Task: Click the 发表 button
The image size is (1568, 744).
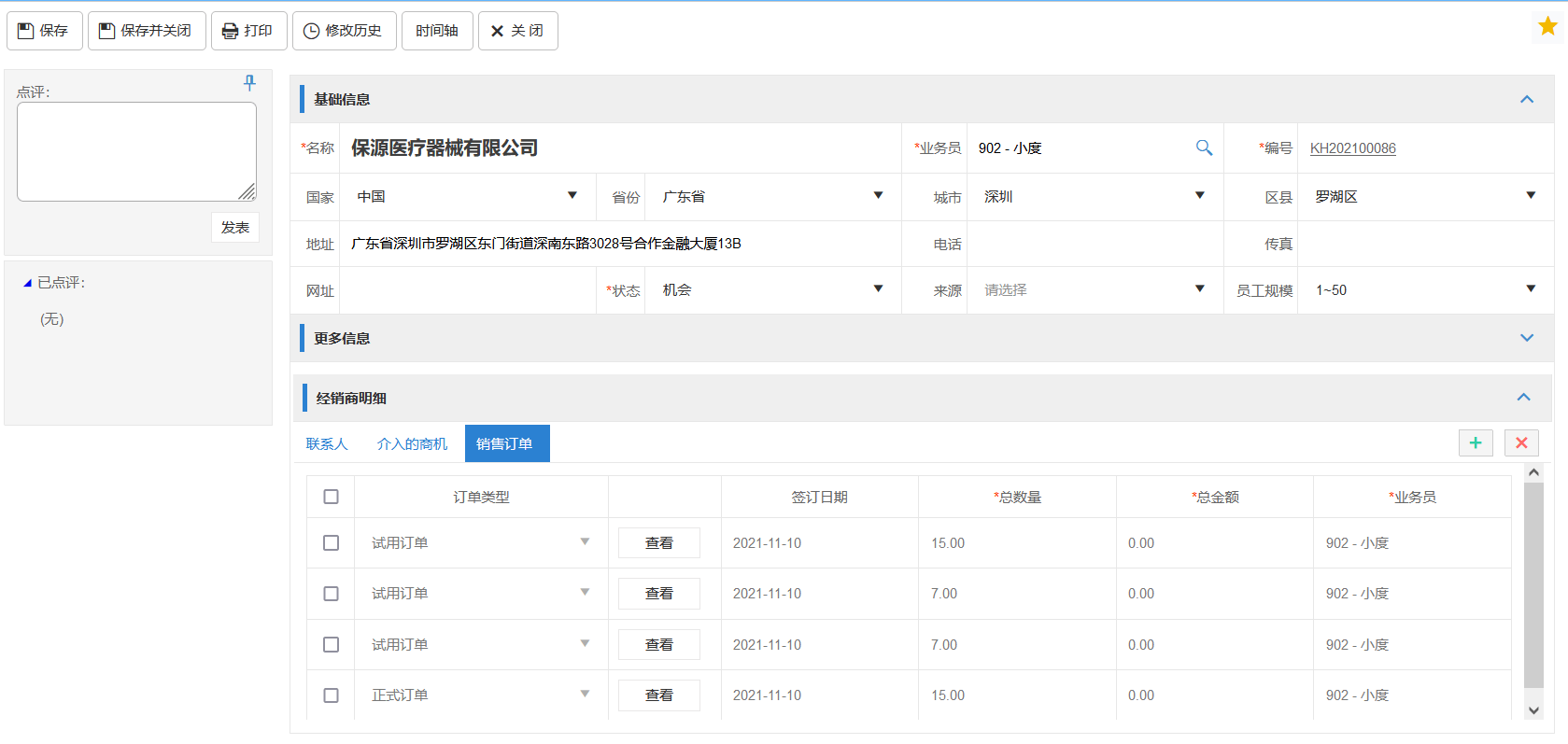Action: (234, 228)
